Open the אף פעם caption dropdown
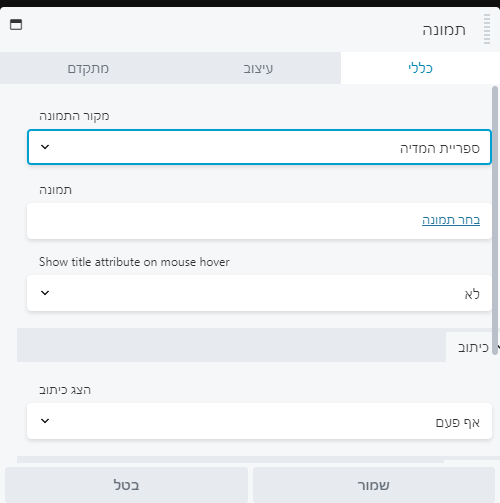This screenshot has width=500, height=503. [259, 421]
